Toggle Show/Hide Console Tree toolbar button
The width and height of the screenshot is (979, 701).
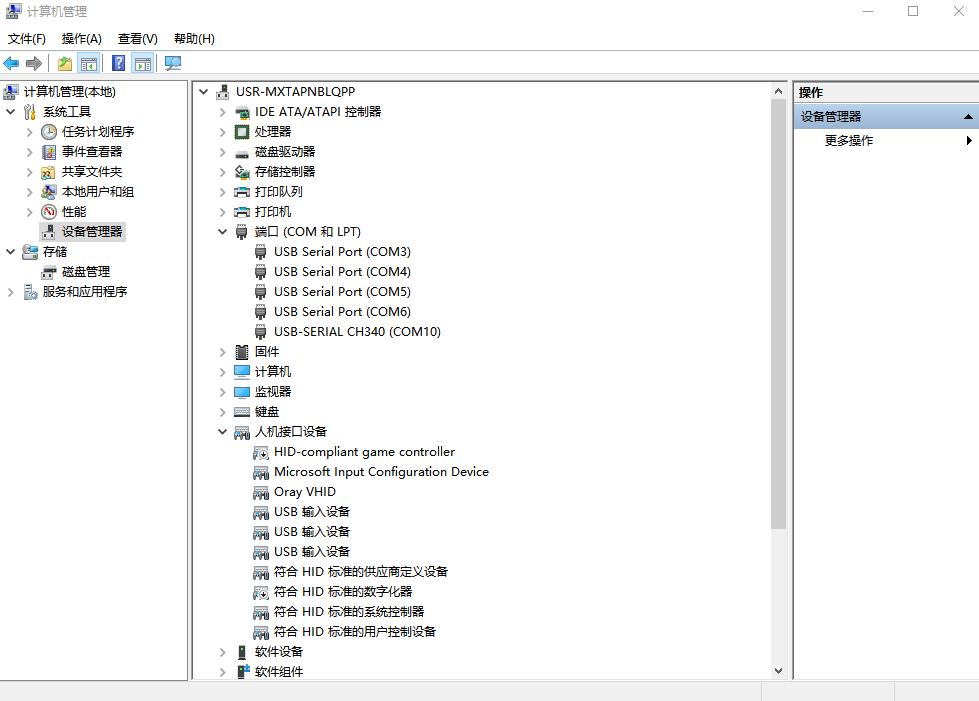pos(89,64)
